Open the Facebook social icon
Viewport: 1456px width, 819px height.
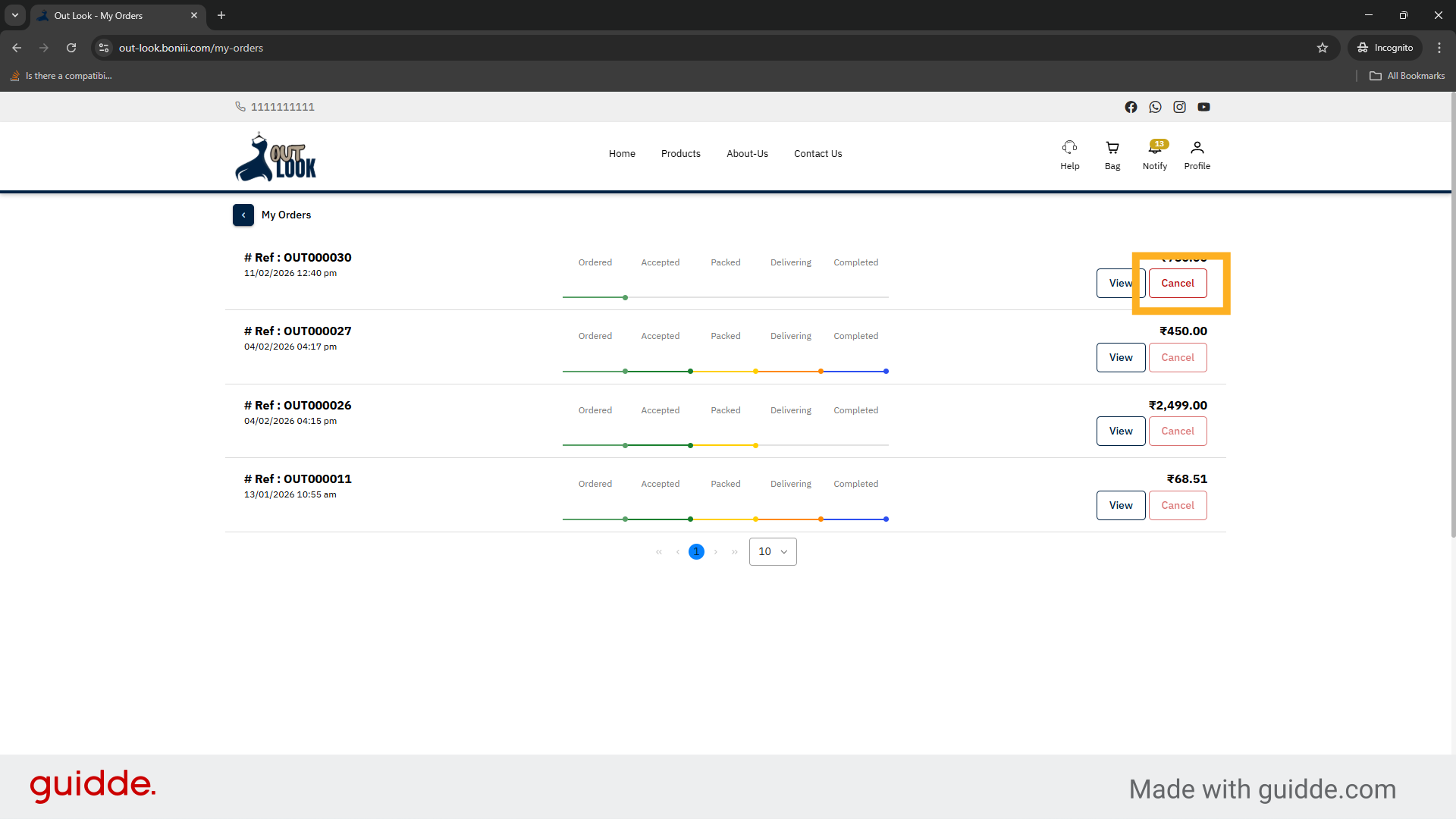point(1131,107)
